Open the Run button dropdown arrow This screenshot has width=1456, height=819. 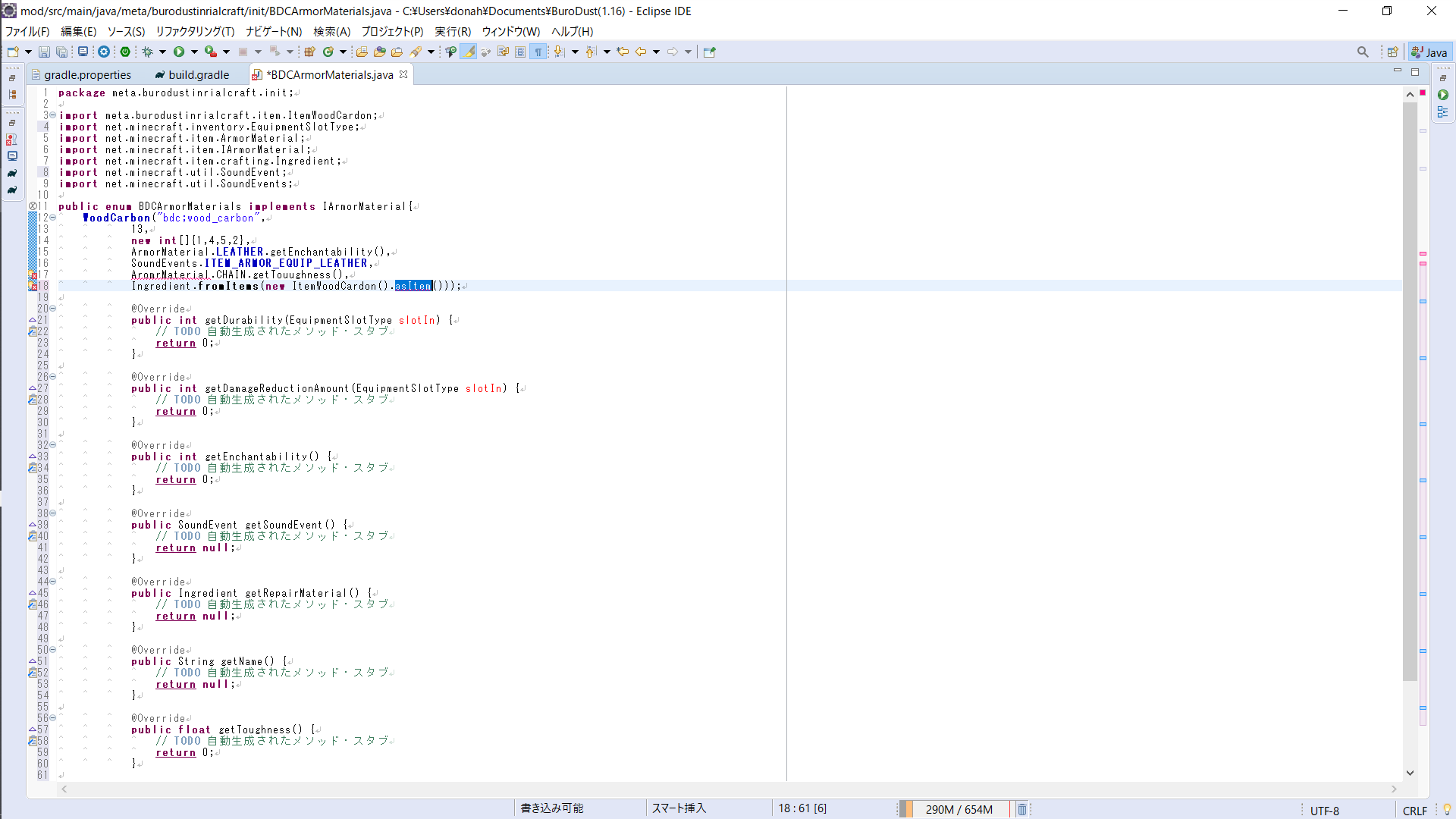pos(194,52)
